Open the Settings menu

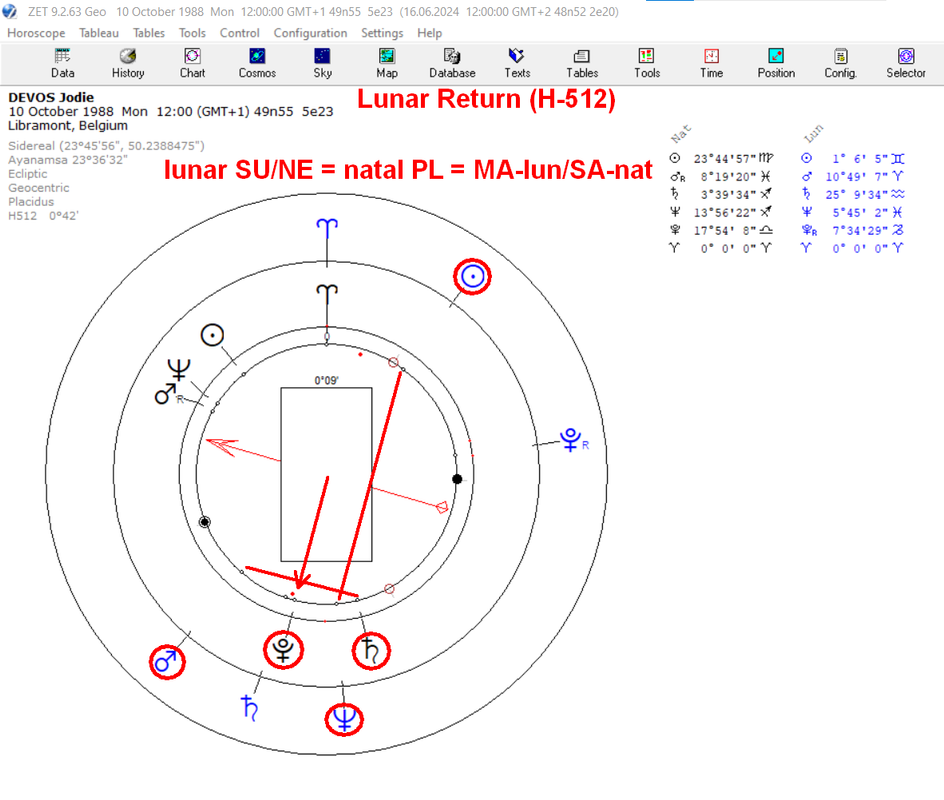coord(382,33)
